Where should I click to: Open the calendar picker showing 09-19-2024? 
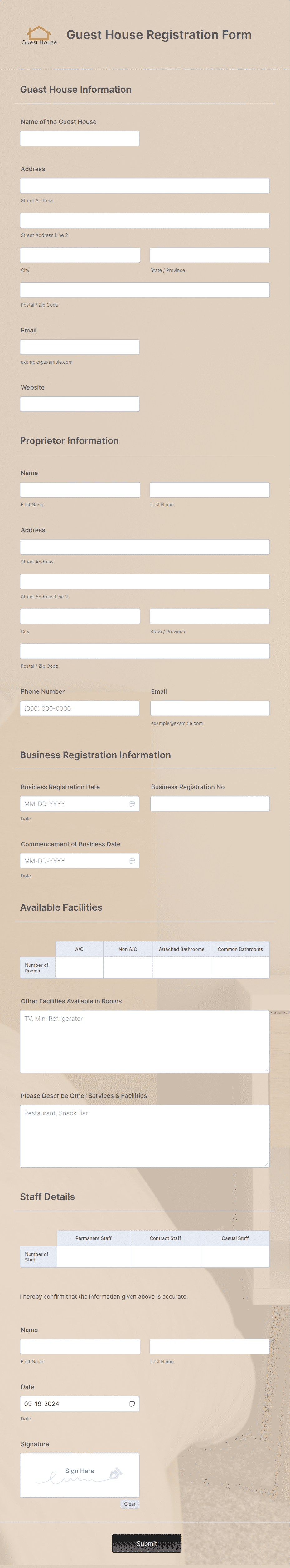click(133, 1403)
